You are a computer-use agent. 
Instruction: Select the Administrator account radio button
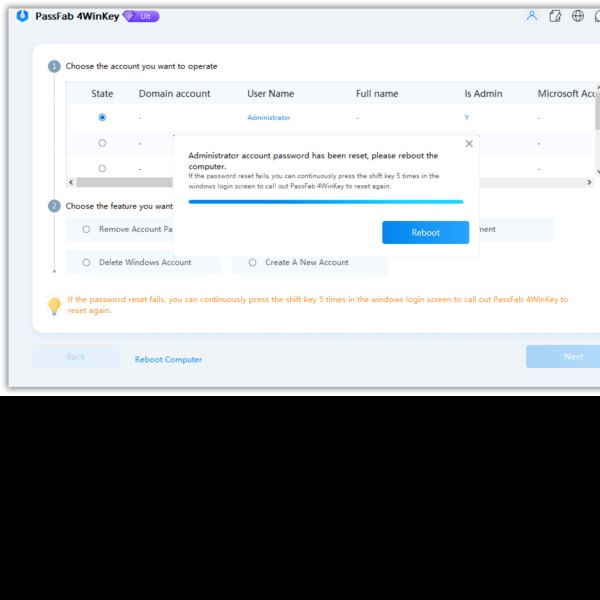(x=102, y=117)
